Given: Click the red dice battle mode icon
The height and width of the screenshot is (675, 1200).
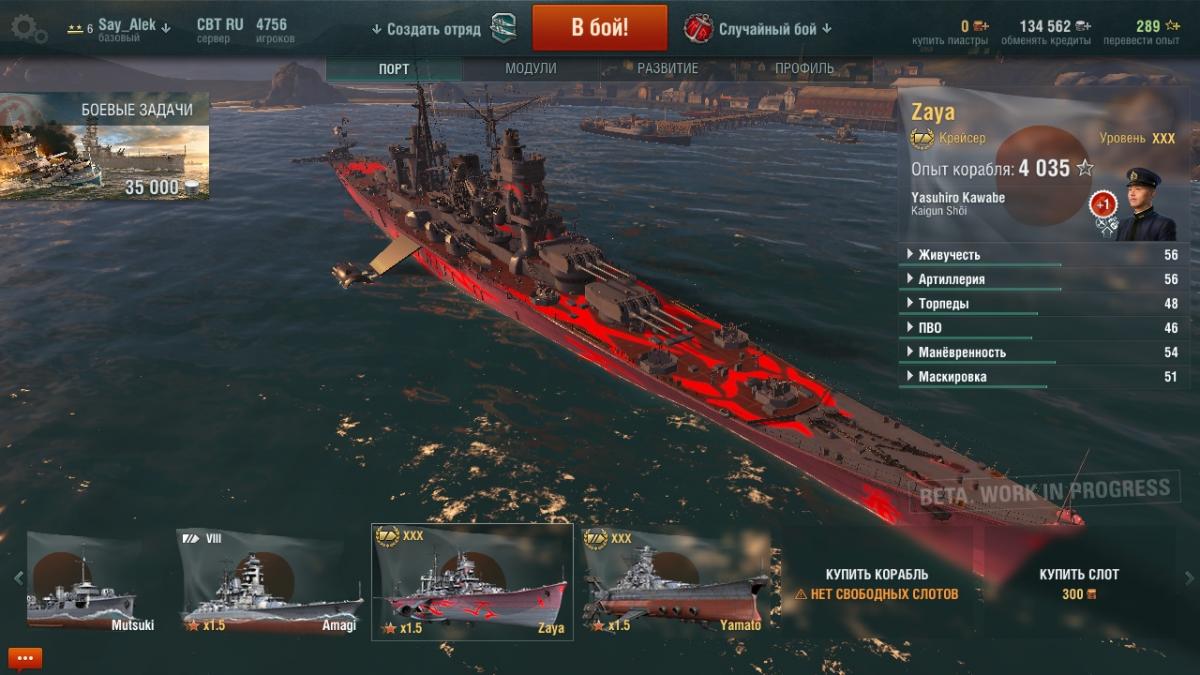Looking at the screenshot, I should point(698,28).
